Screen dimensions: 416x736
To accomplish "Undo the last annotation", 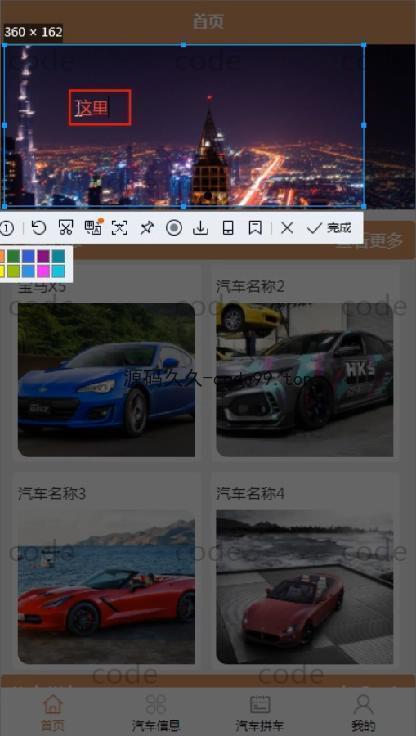I will pyautogui.click(x=39, y=228).
